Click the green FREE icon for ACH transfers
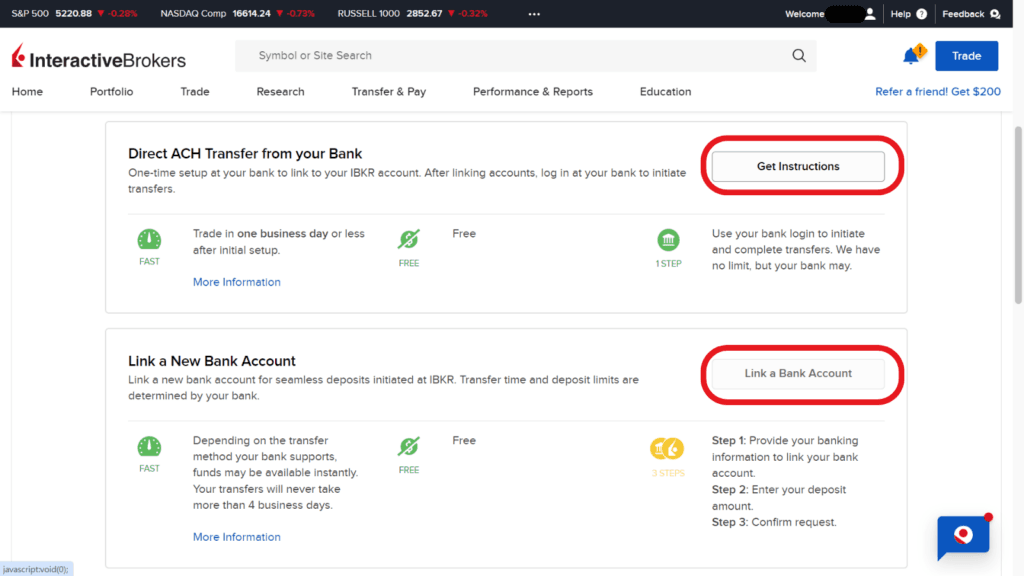This screenshot has height=576, width=1024. (408, 241)
